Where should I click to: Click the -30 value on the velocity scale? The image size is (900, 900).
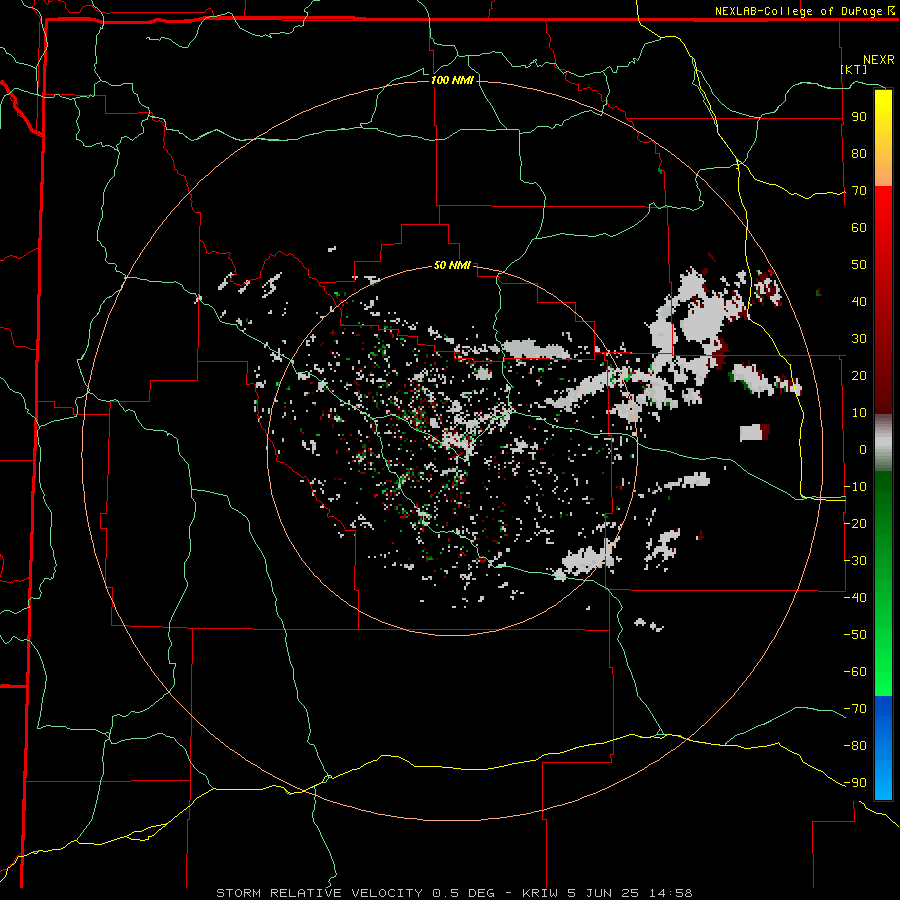point(855,561)
